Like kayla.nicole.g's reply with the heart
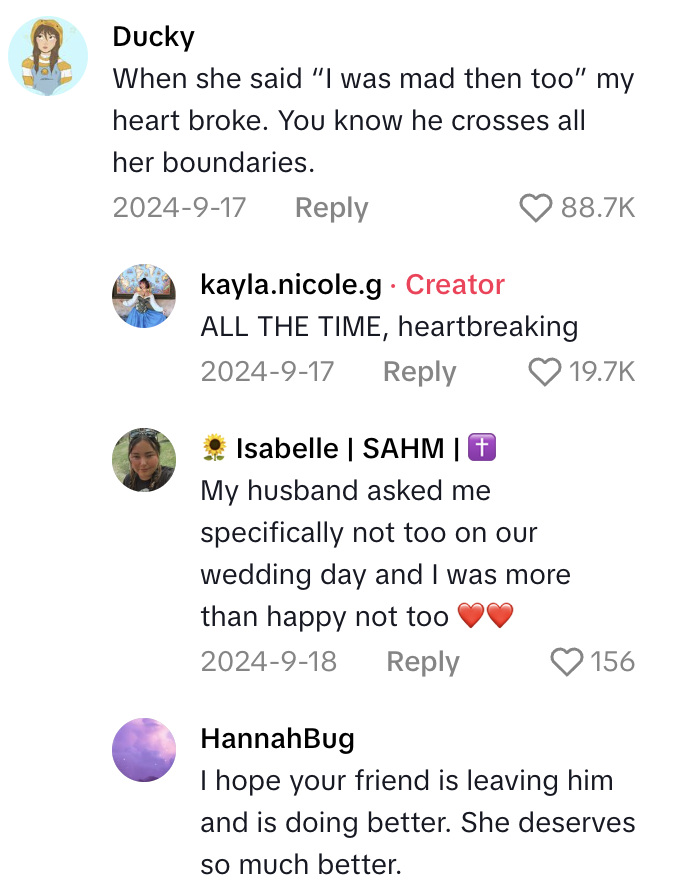 coord(545,372)
